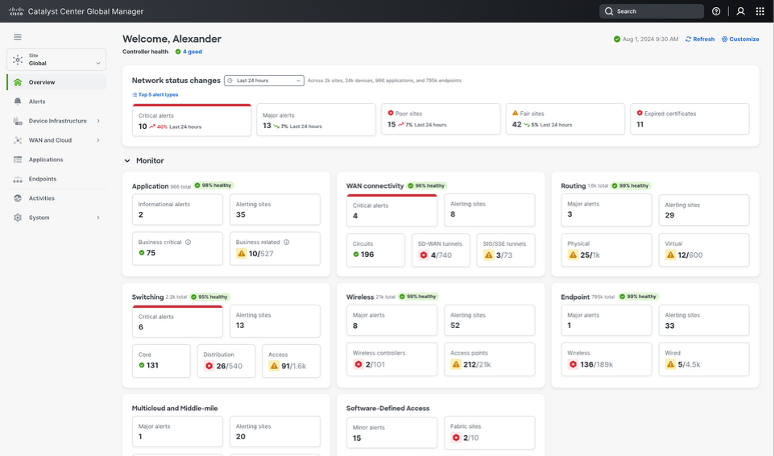Screen dimensions: 774x456
Task: Go to Alerts in the sidebar
Action: (56, 101)
